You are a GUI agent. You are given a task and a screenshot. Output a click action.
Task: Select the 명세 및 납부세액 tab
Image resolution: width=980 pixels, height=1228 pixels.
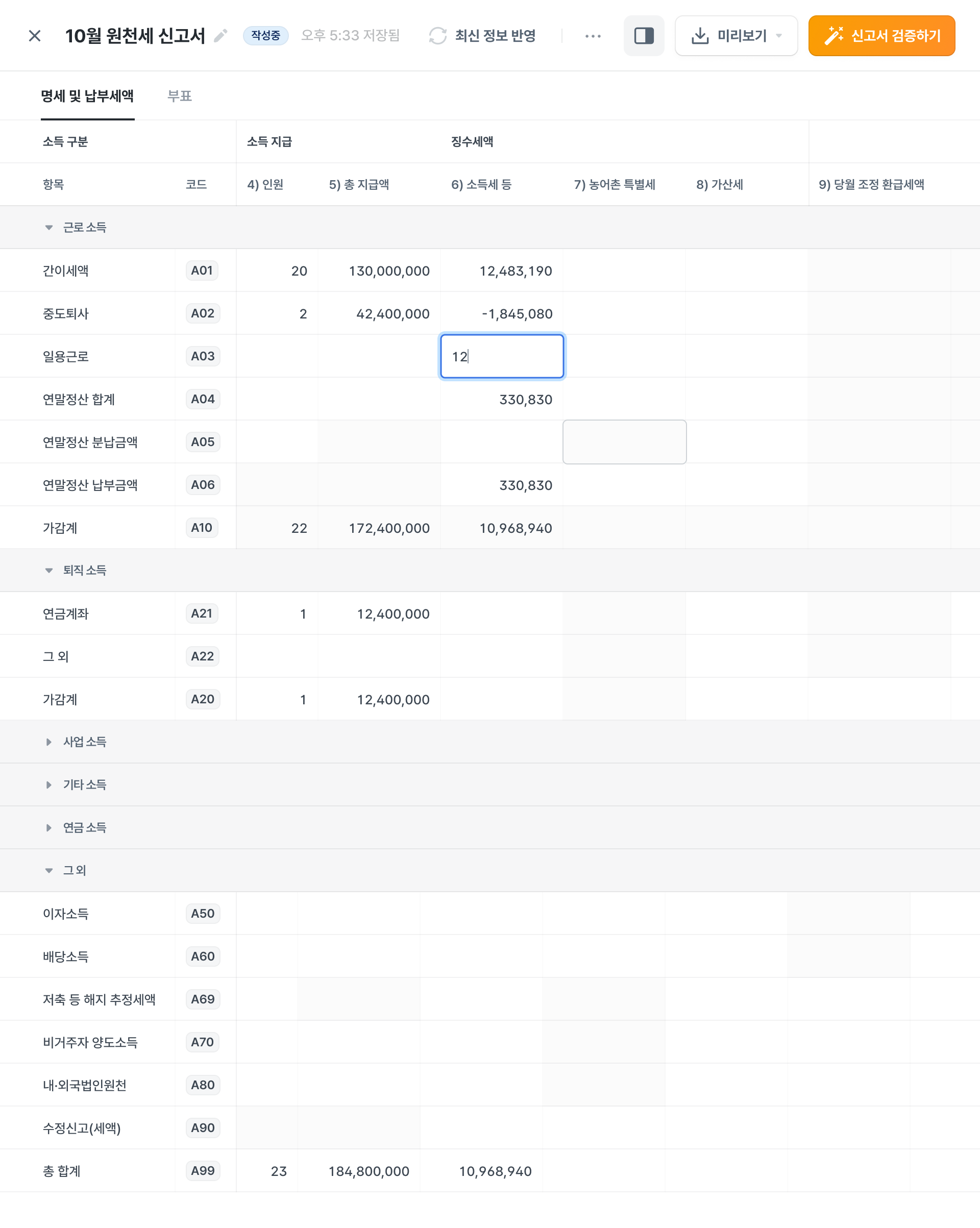(x=87, y=95)
